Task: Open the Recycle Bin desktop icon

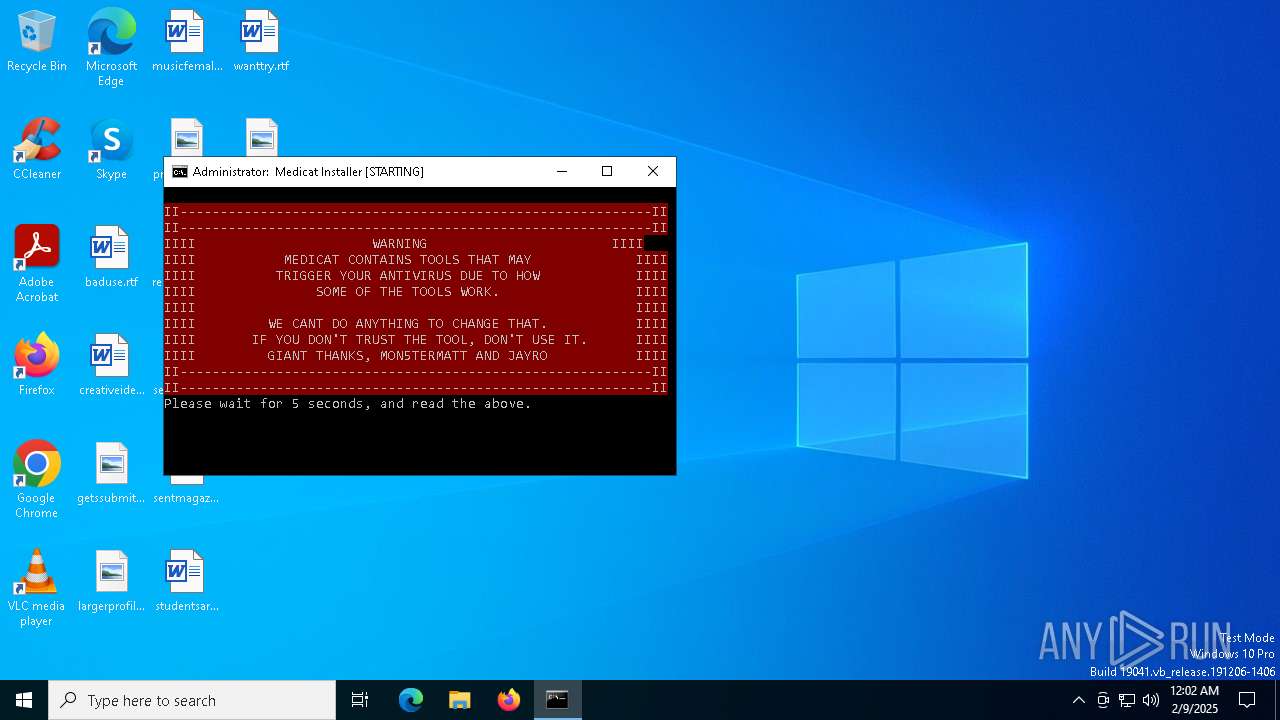Action: tap(37, 42)
